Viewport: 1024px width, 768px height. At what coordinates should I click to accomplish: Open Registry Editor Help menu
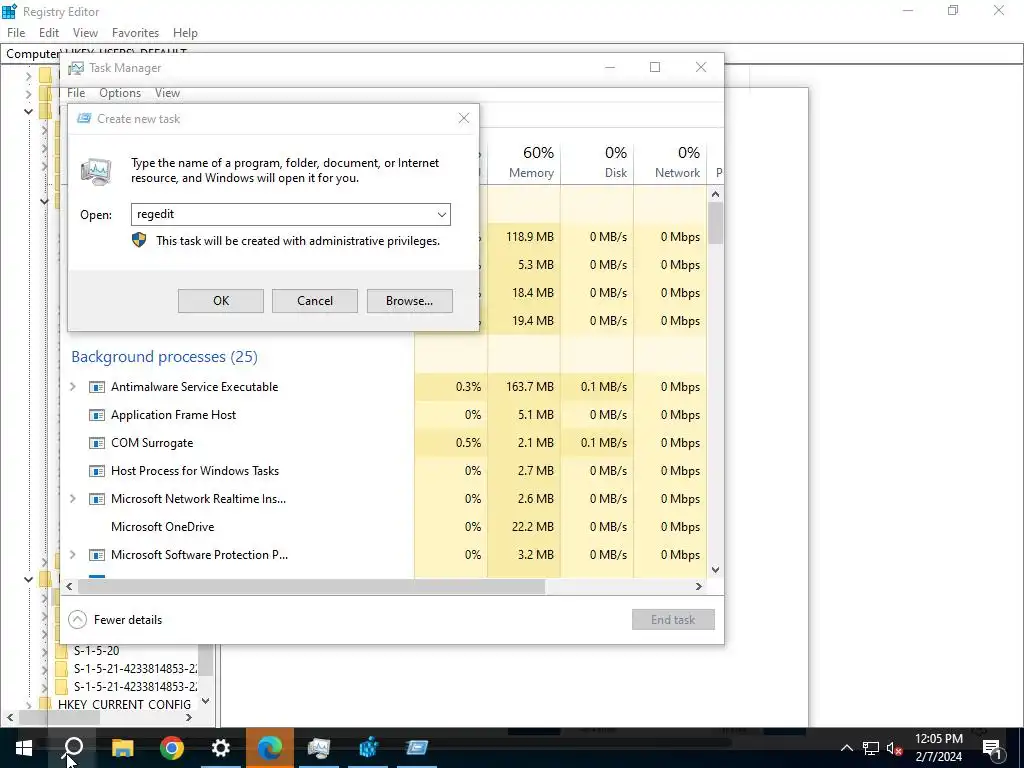pos(185,33)
